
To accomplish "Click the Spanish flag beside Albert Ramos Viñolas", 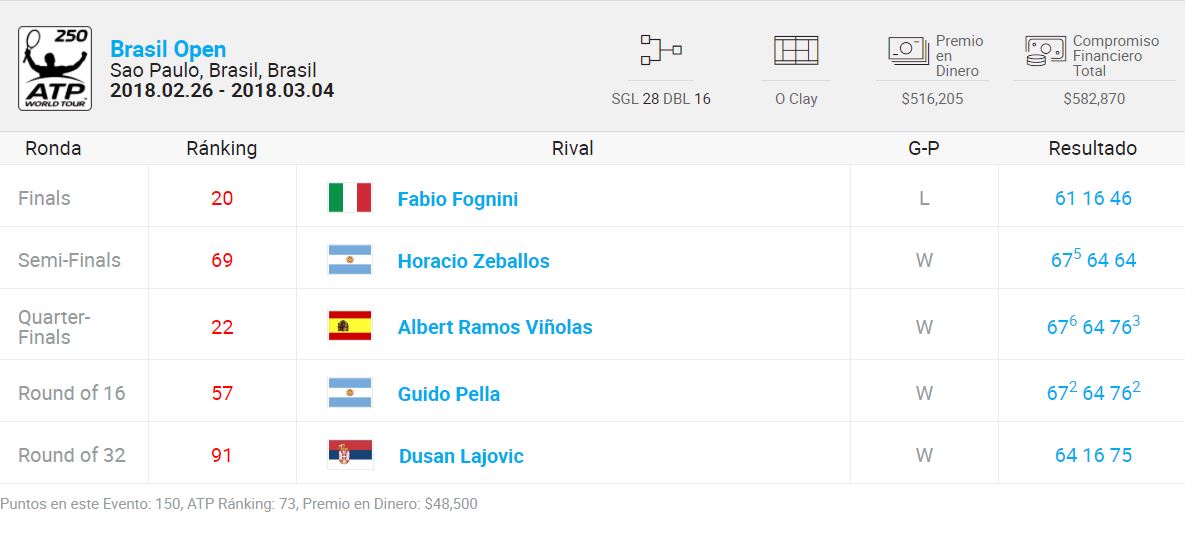I will click(x=350, y=326).
